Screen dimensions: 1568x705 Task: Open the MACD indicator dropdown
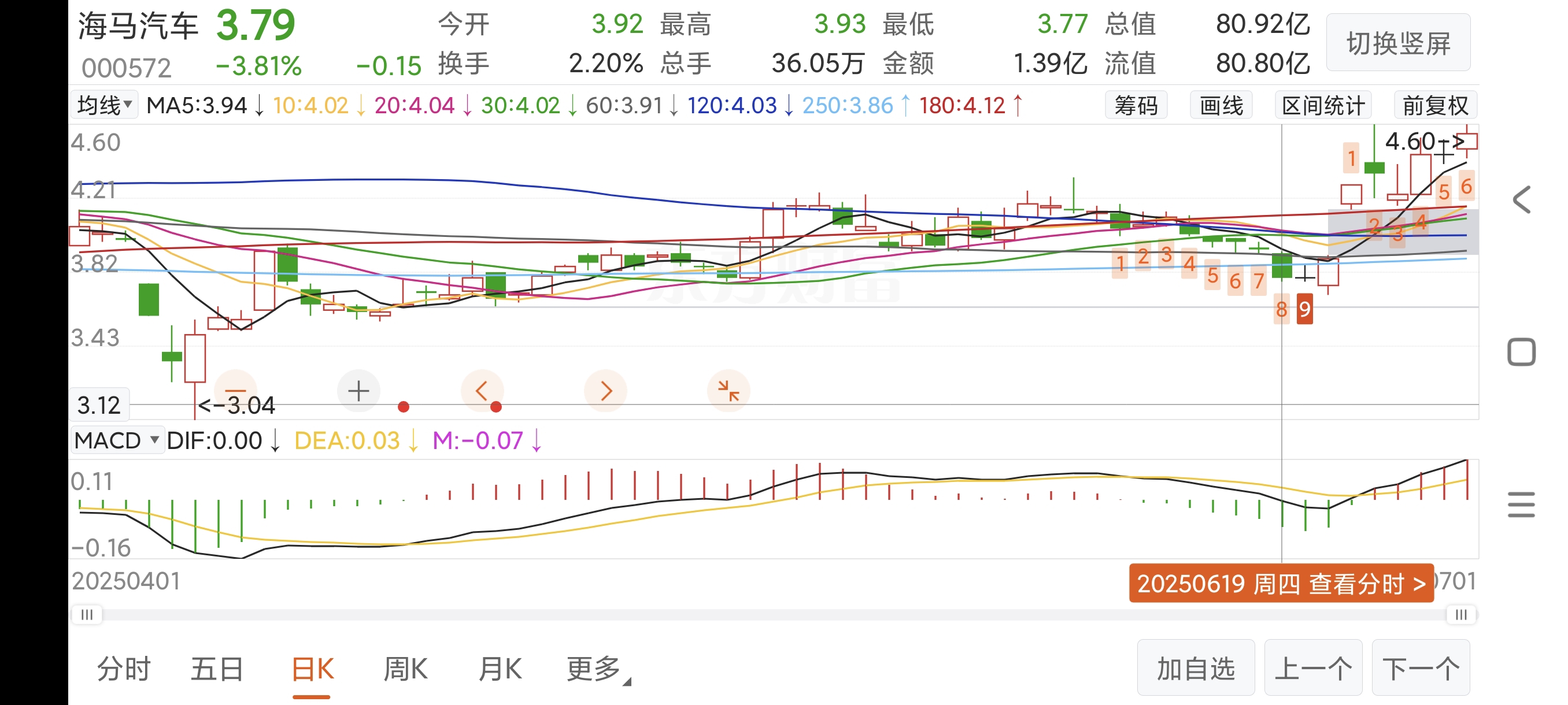[x=117, y=440]
